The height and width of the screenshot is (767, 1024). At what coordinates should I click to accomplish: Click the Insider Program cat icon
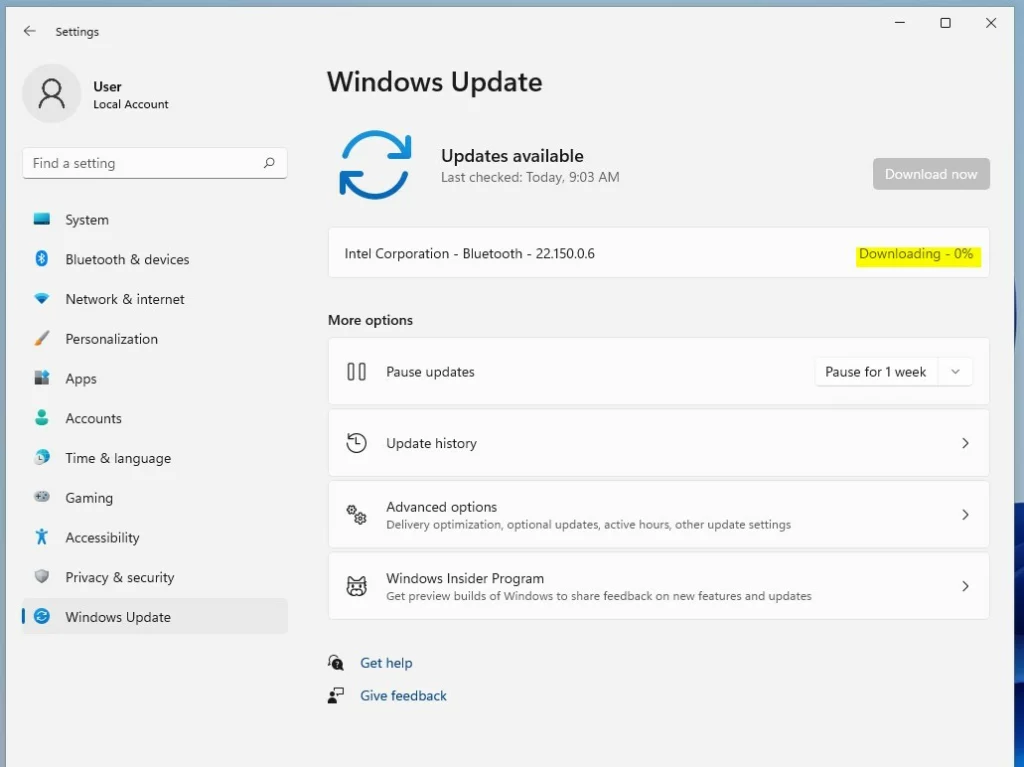coord(357,586)
